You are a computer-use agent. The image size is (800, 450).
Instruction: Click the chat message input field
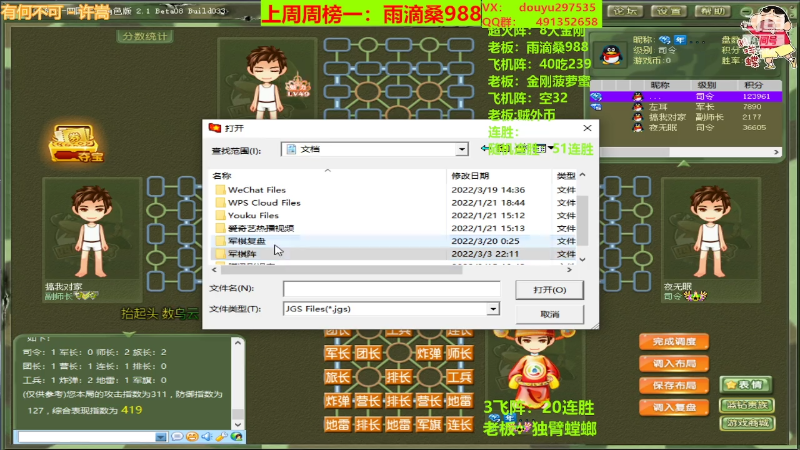87,437
